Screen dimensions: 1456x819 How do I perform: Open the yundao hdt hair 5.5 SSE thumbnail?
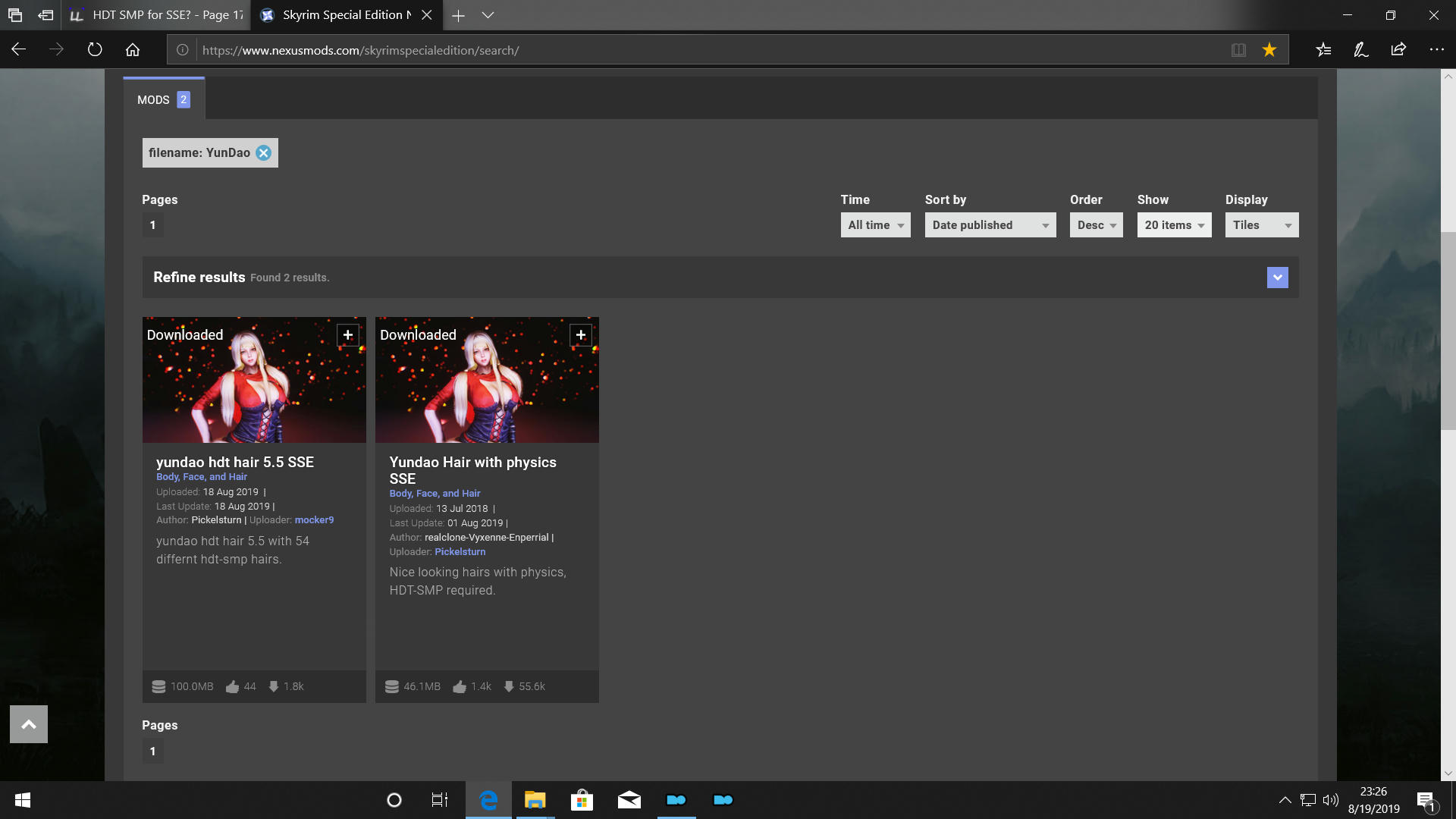click(x=254, y=380)
